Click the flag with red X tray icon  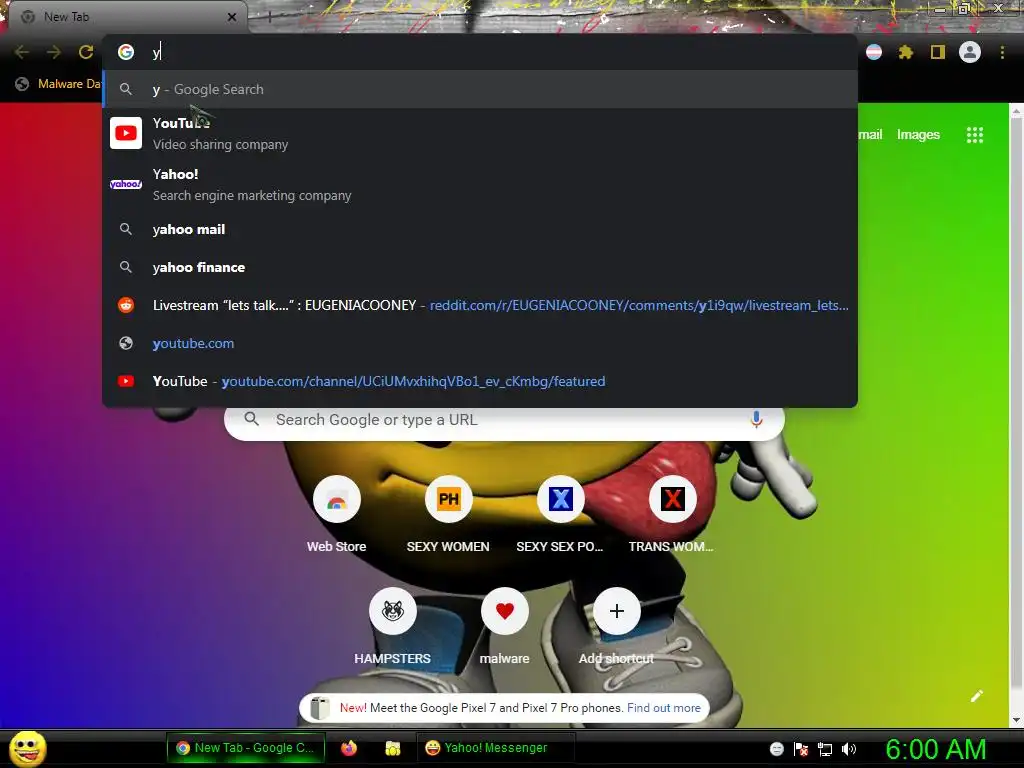(x=801, y=749)
